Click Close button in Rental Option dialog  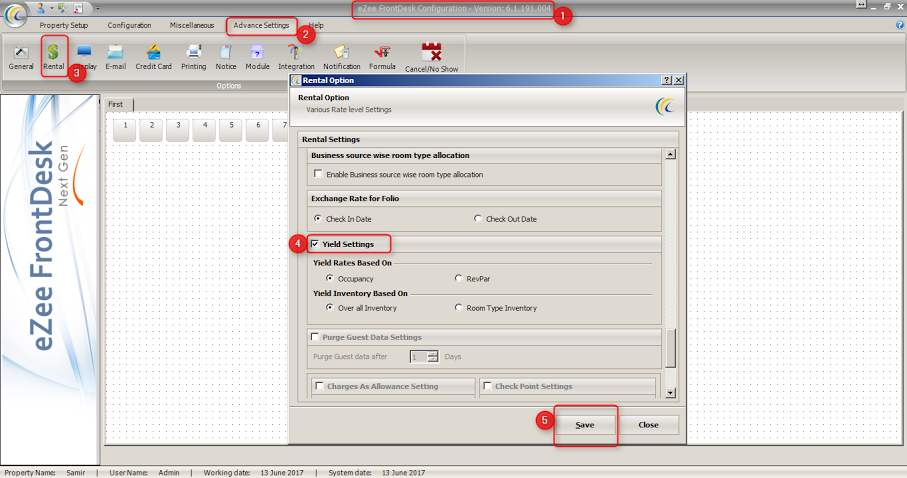click(648, 425)
